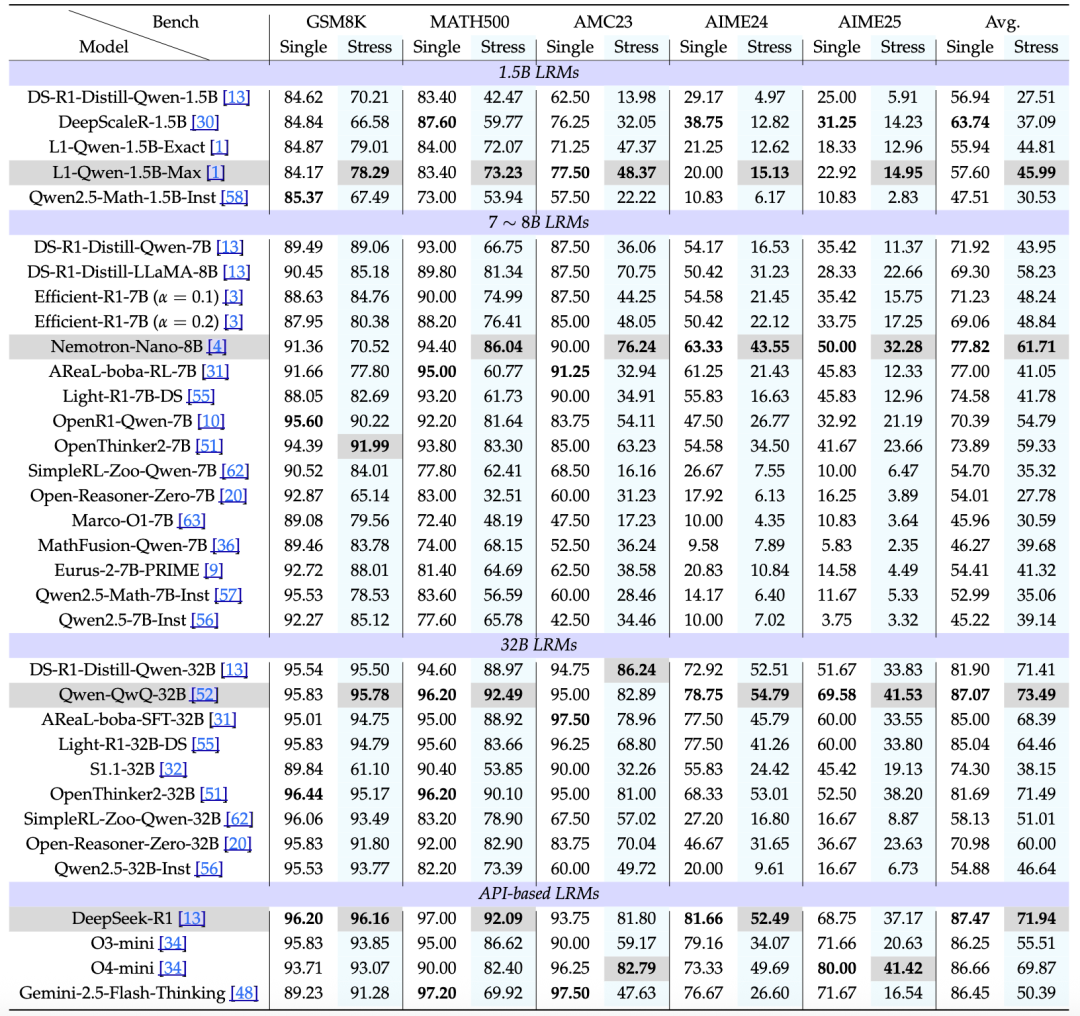Select the Gemini-2.5-Flash-Thinking model name

[122, 993]
